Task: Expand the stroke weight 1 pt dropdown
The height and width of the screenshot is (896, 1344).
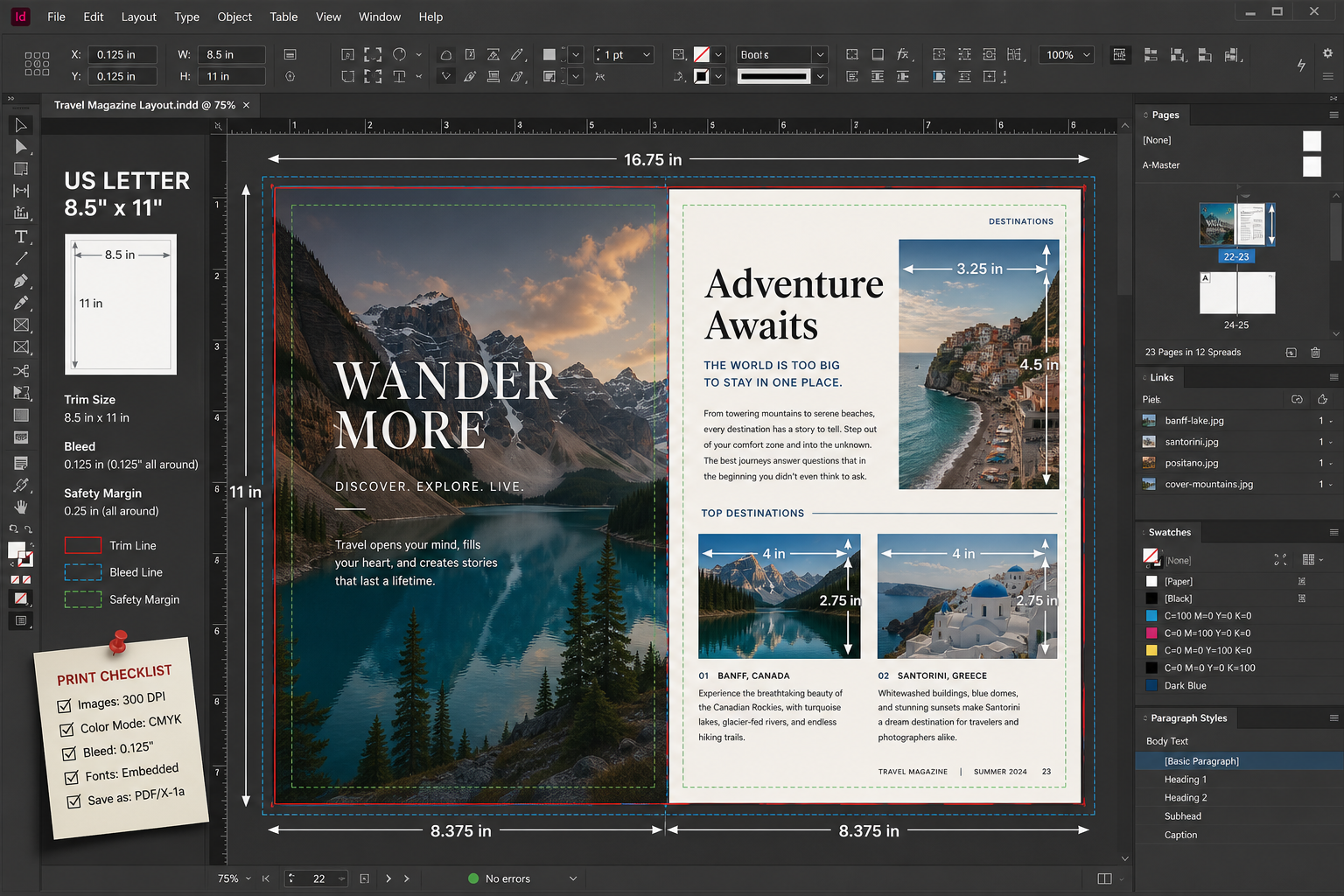Action: point(647,55)
